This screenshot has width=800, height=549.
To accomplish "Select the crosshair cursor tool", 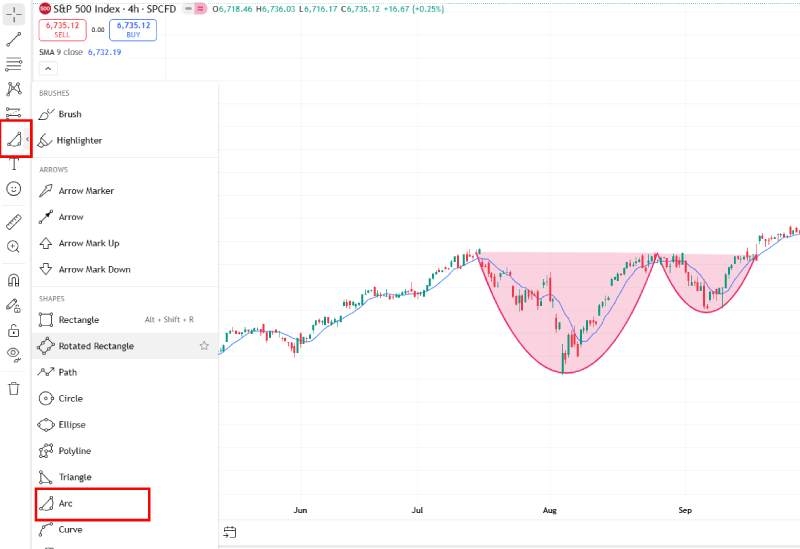I will 14,14.
